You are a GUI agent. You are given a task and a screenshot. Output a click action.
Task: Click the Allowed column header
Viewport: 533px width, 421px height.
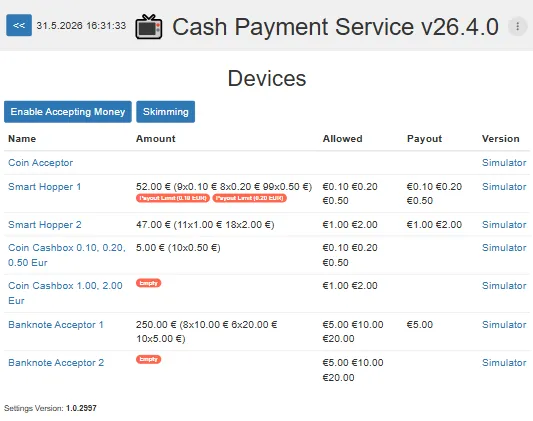342,139
